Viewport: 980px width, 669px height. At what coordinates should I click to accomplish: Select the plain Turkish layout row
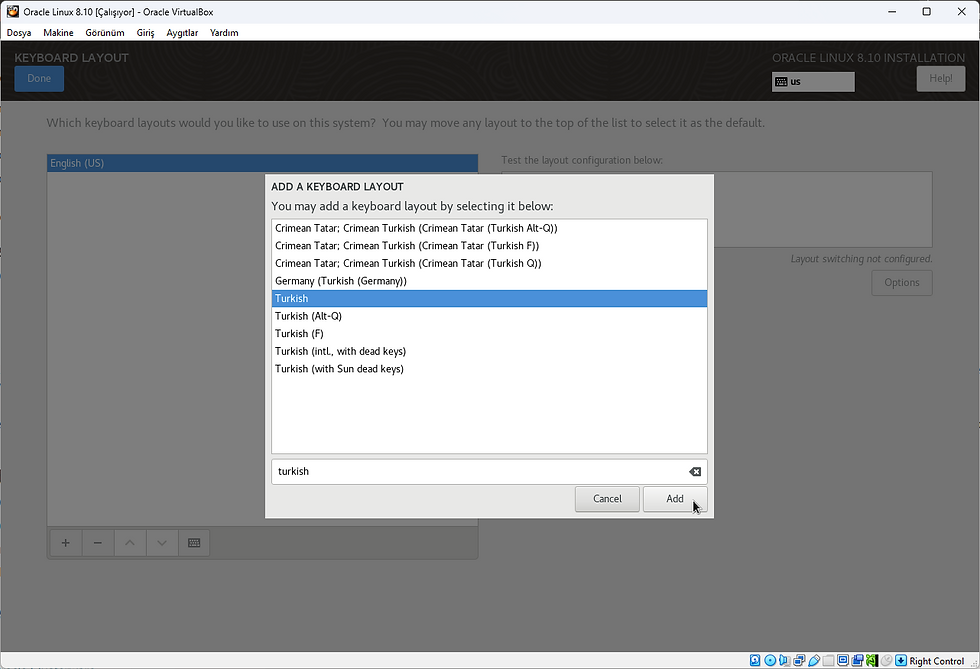(489, 298)
